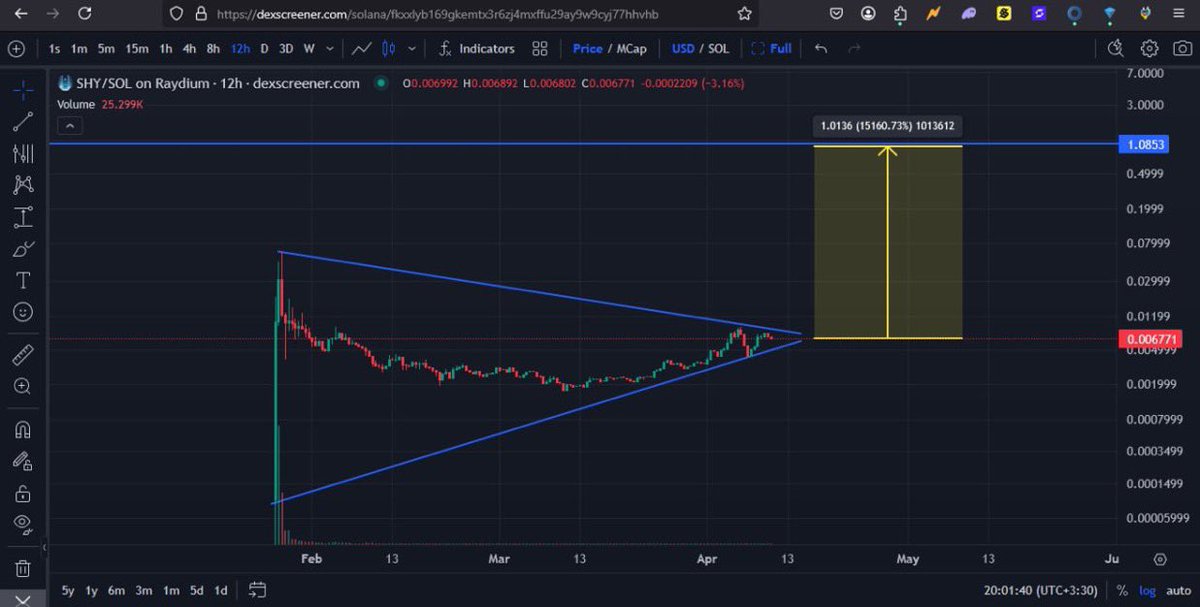Undo the last chart action
Image resolution: width=1200 pixels, height=607 pixels.
click(x=821, y=48)
